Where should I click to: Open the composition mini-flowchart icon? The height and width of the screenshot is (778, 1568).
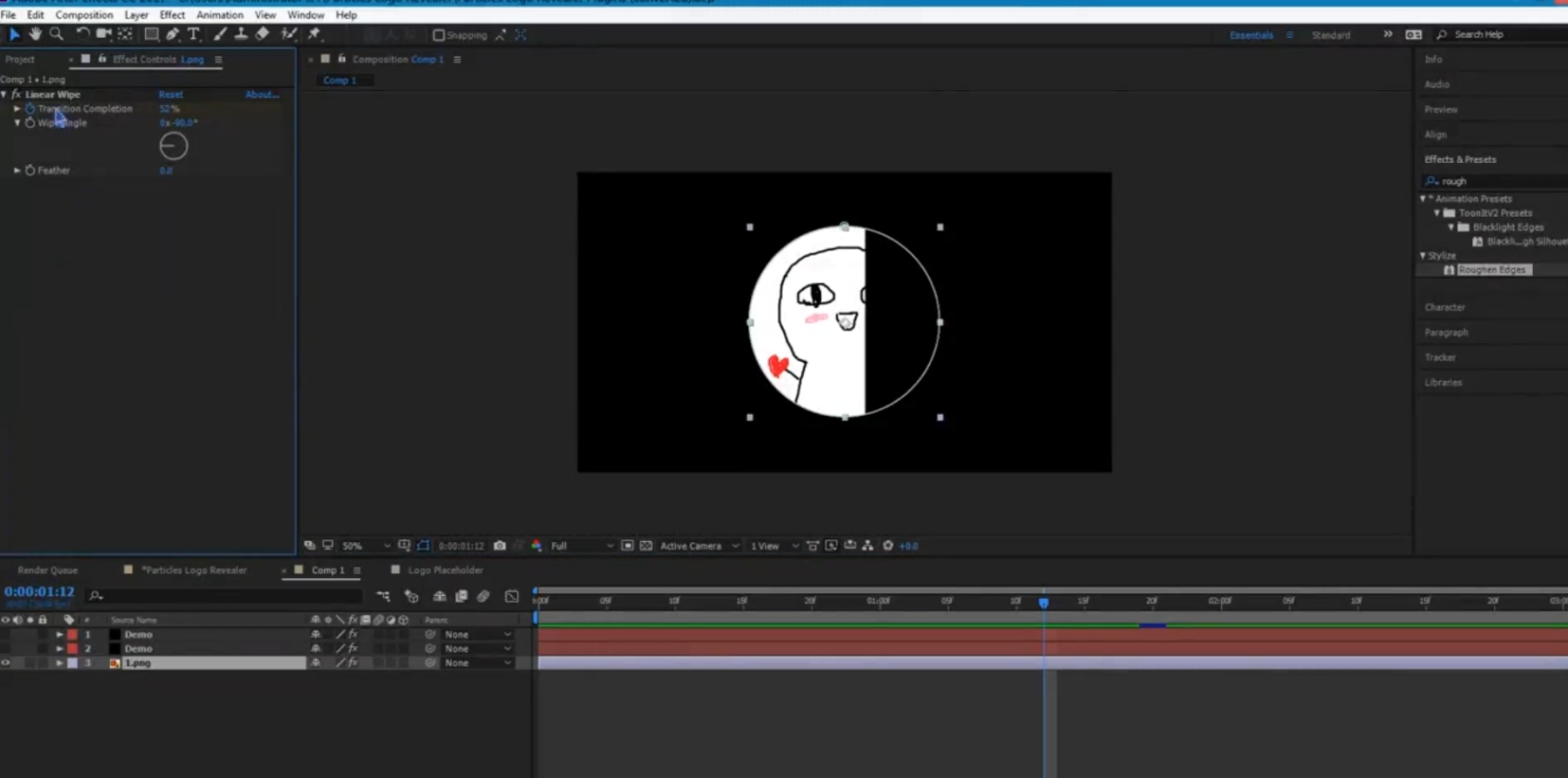click(383, 596)
